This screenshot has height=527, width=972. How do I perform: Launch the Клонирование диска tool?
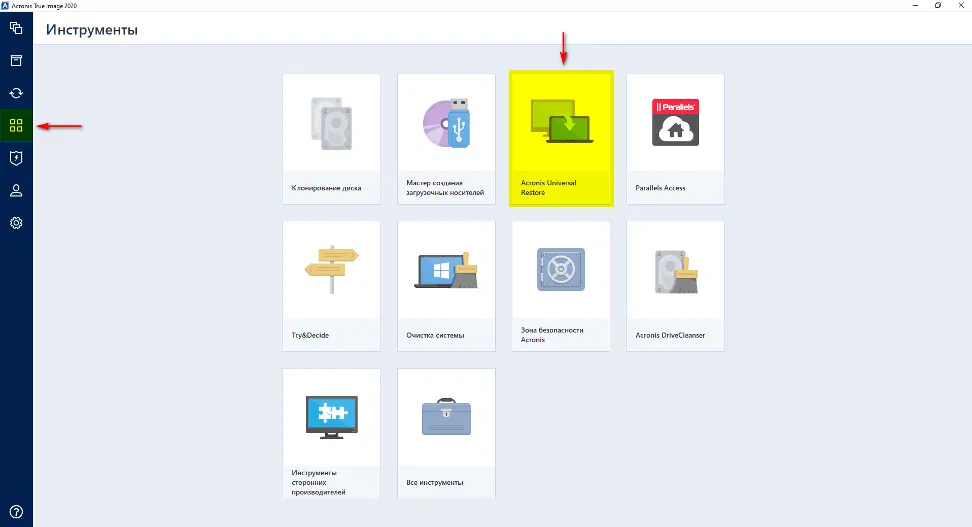click(332, 139)
